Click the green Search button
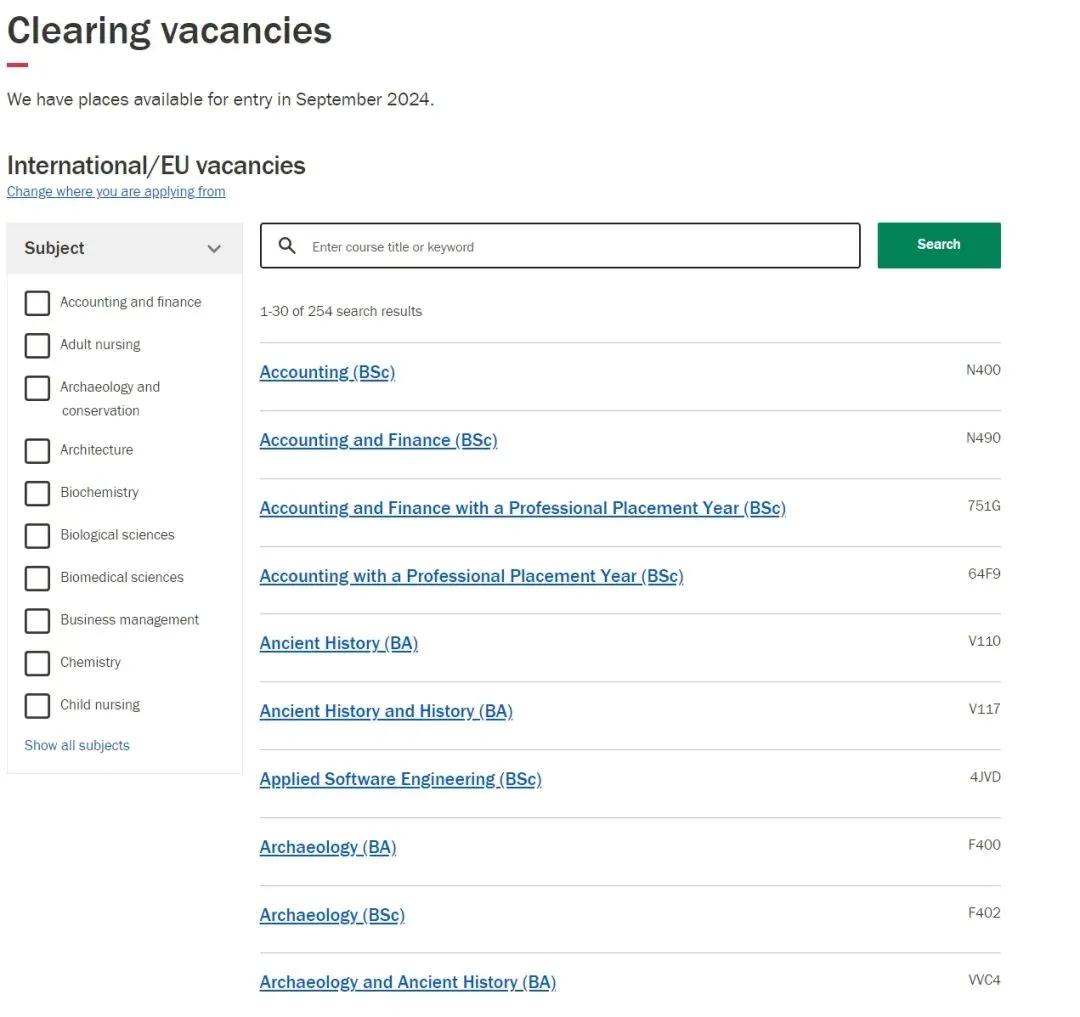Viewport: 1080px width, 1017px height. tap(938, 245)
